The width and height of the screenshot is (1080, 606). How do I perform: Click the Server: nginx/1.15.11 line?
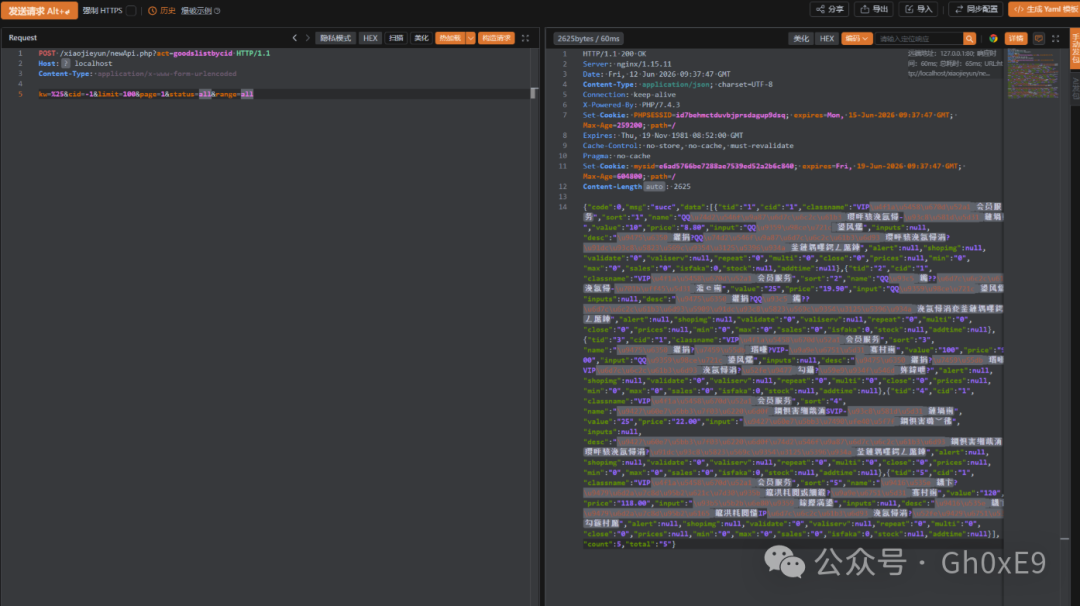click(x=627, y=64)
